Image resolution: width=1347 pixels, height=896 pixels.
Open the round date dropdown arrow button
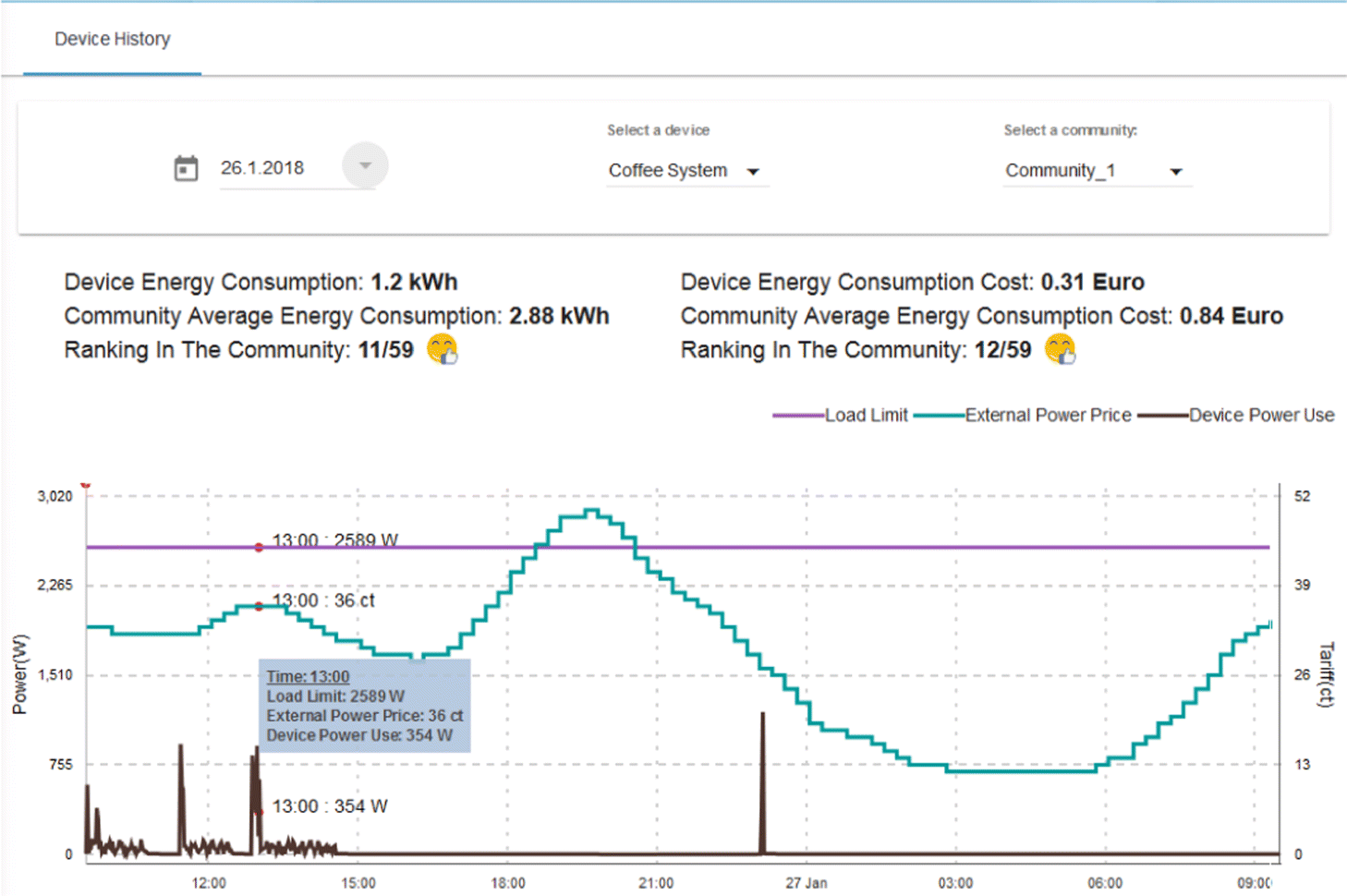[365, 166]
